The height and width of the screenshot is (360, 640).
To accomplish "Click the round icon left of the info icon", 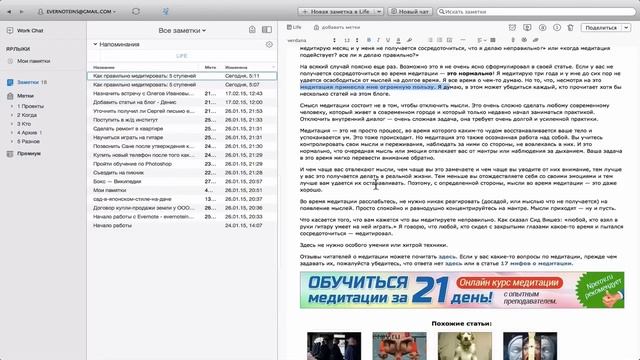I will click(x=542, y=27).
